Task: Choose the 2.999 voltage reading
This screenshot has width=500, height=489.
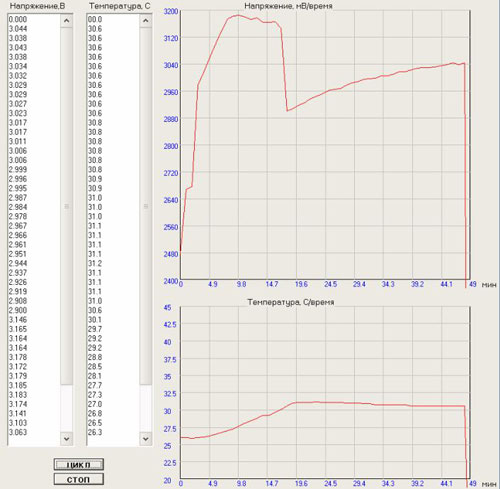Action: click(18, 169)
